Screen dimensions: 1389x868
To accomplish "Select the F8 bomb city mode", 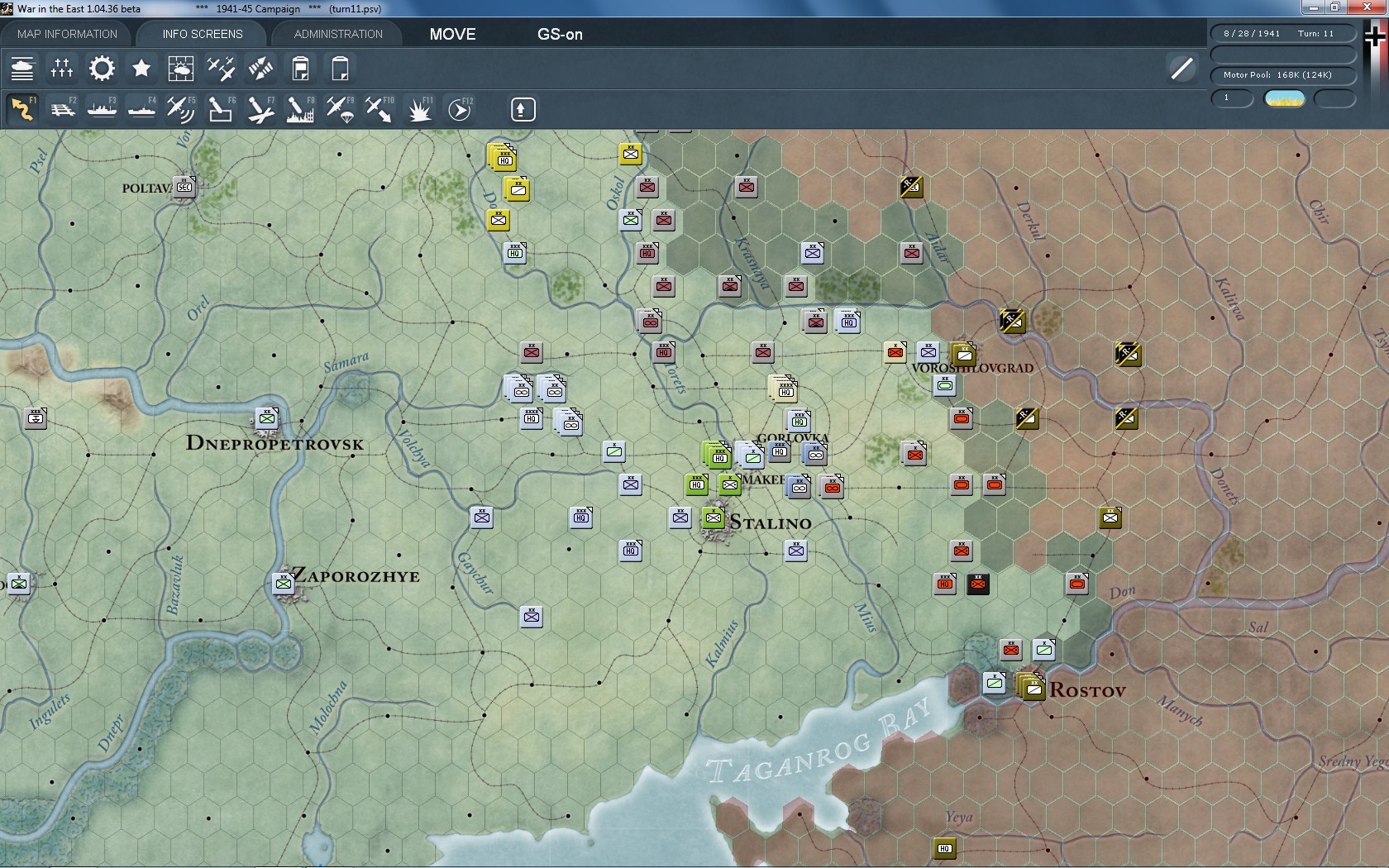I will coord(300,109).
